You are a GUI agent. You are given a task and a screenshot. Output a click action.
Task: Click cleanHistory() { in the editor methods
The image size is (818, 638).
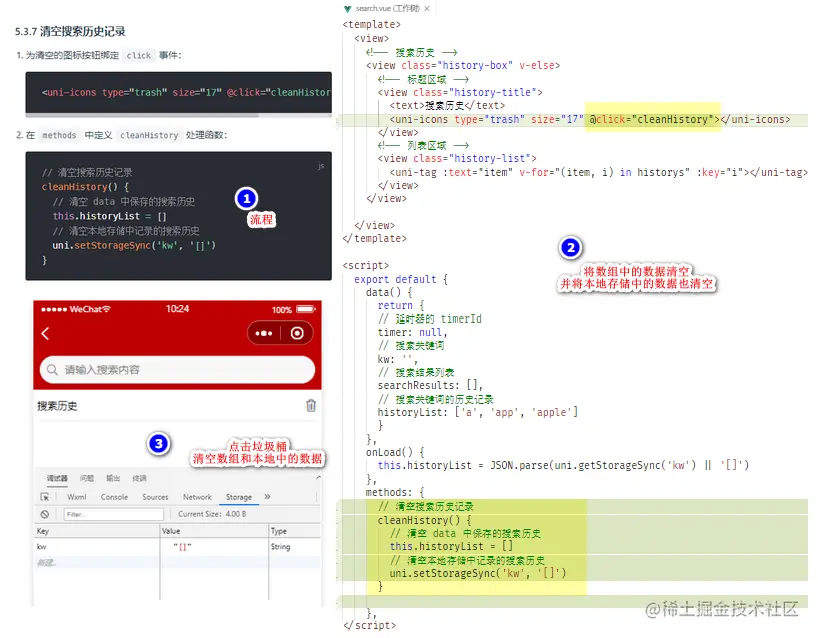tap(424, 520)
